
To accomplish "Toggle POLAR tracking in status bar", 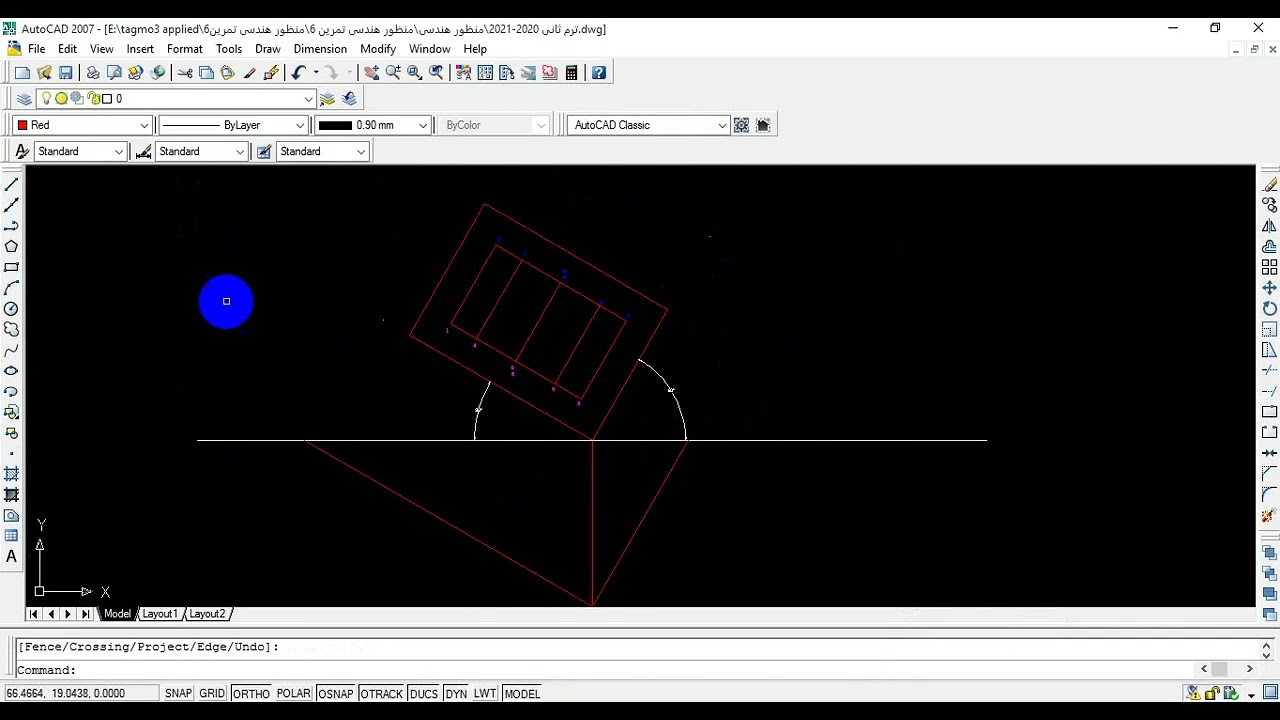I will [x=294, y=693].
